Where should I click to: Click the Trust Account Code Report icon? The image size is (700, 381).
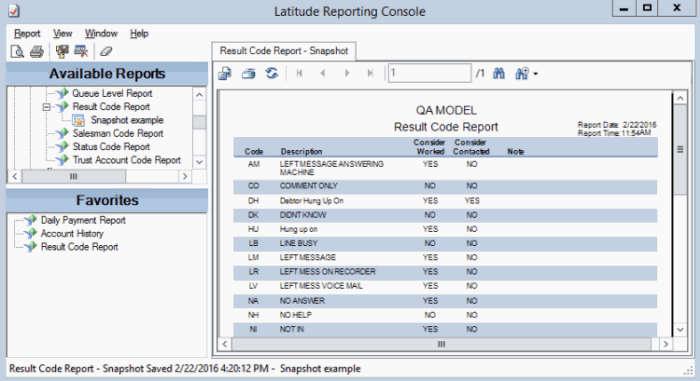point(63,160)
